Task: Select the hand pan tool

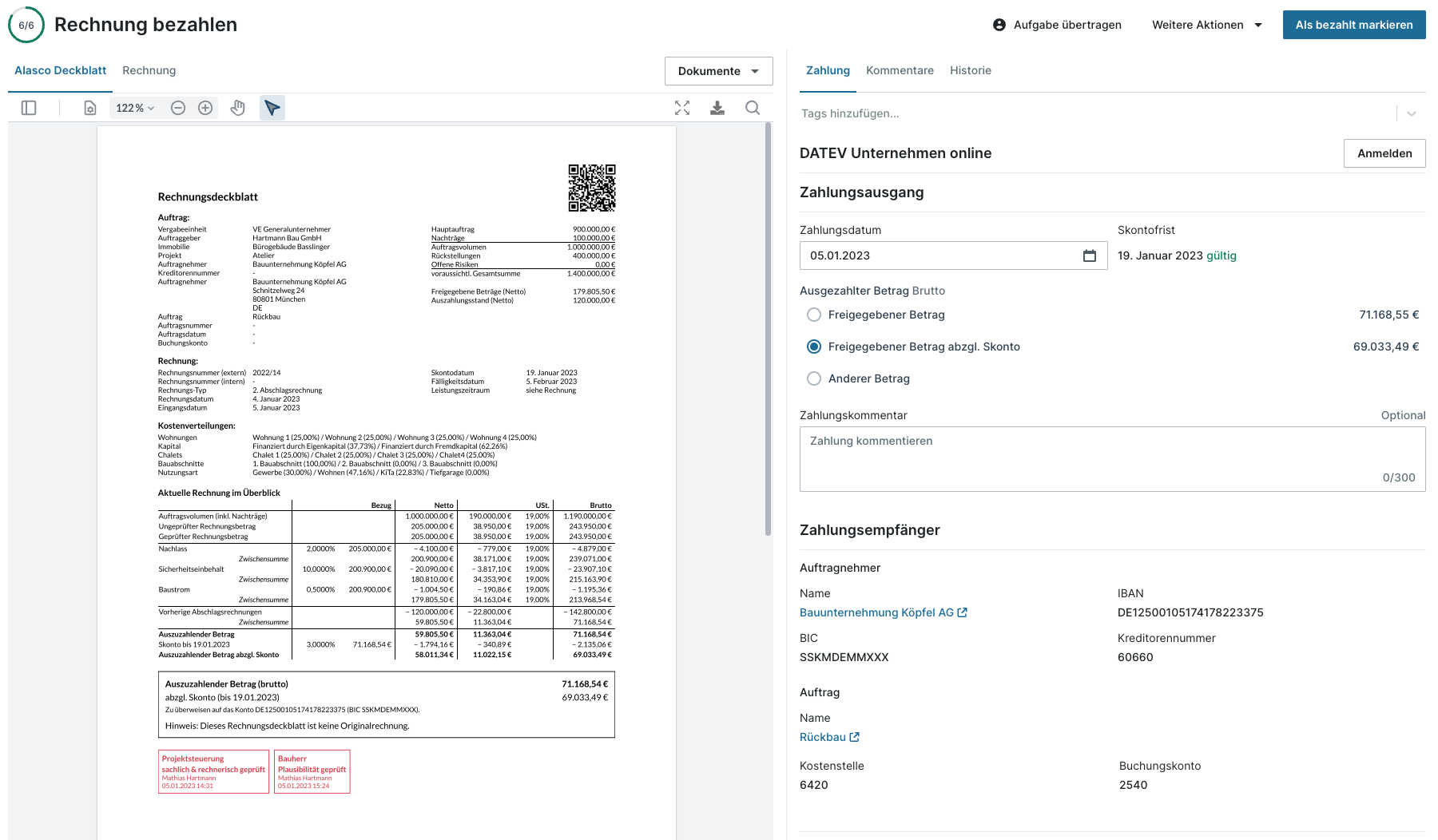Action: click(x=237, y=108)
